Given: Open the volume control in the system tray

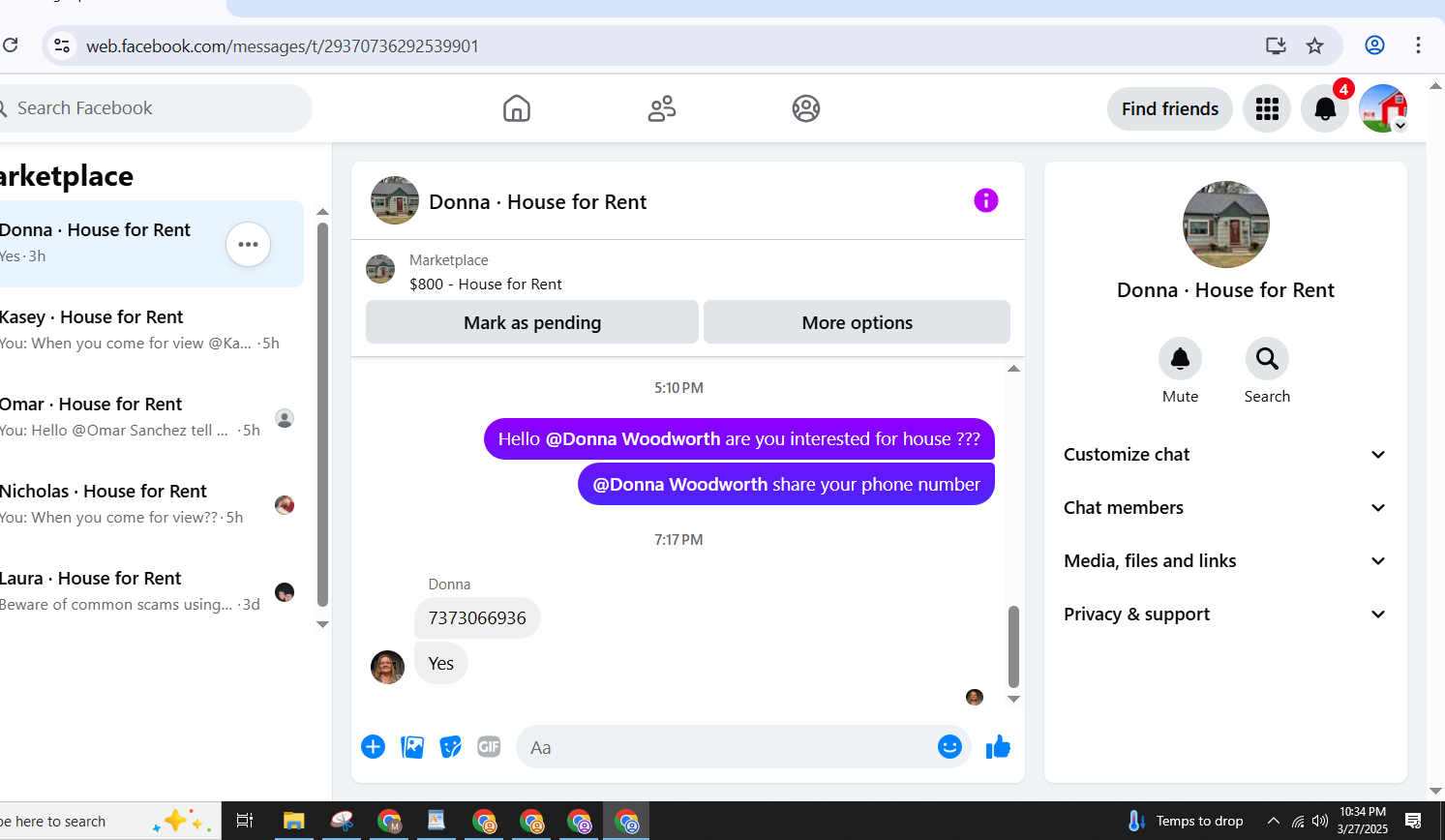Looking at the screenshot, I should coord(1320,822).
